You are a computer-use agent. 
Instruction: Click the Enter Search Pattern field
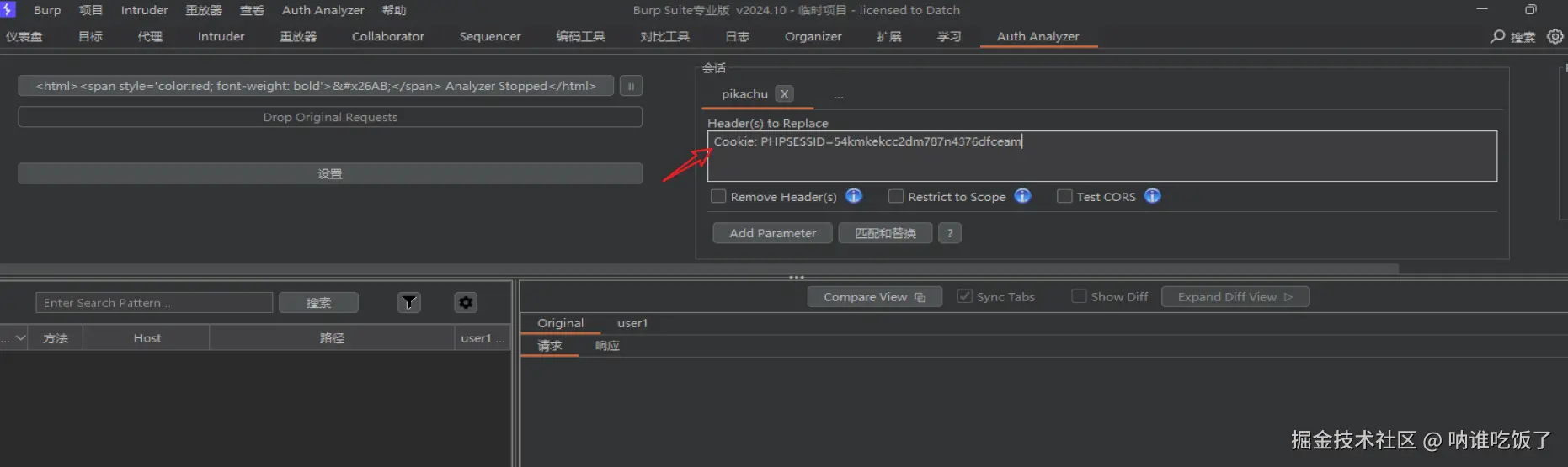pos(154,302)
